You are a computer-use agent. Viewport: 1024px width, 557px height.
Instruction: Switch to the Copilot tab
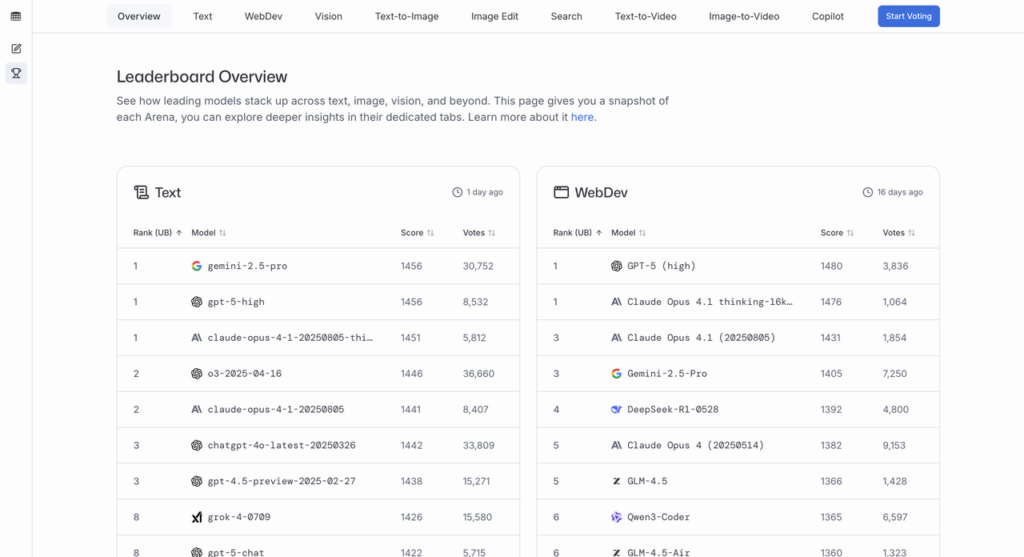[827, 16]
